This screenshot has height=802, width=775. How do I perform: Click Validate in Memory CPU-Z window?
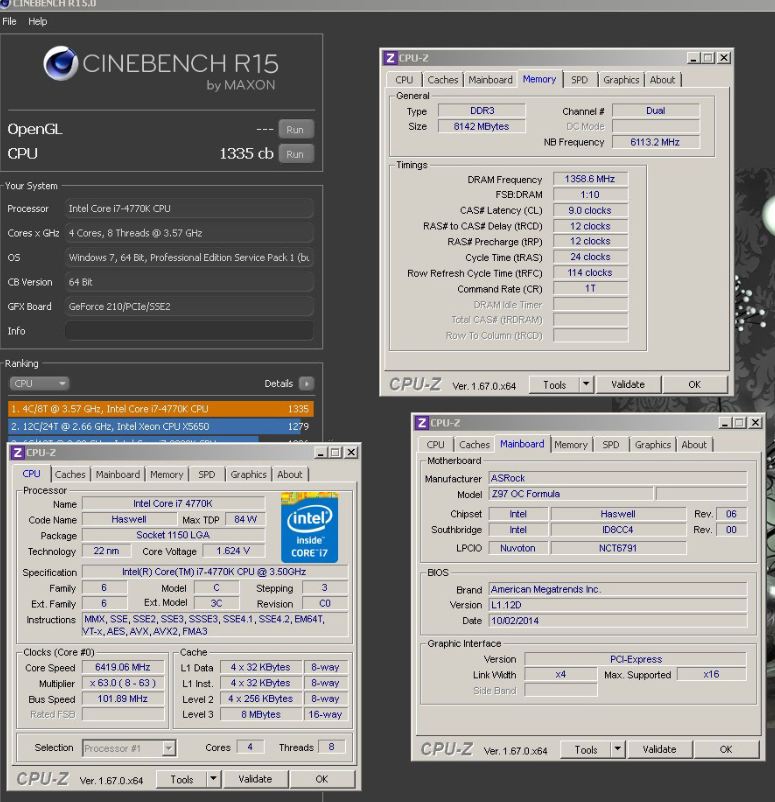click(628, 385)
